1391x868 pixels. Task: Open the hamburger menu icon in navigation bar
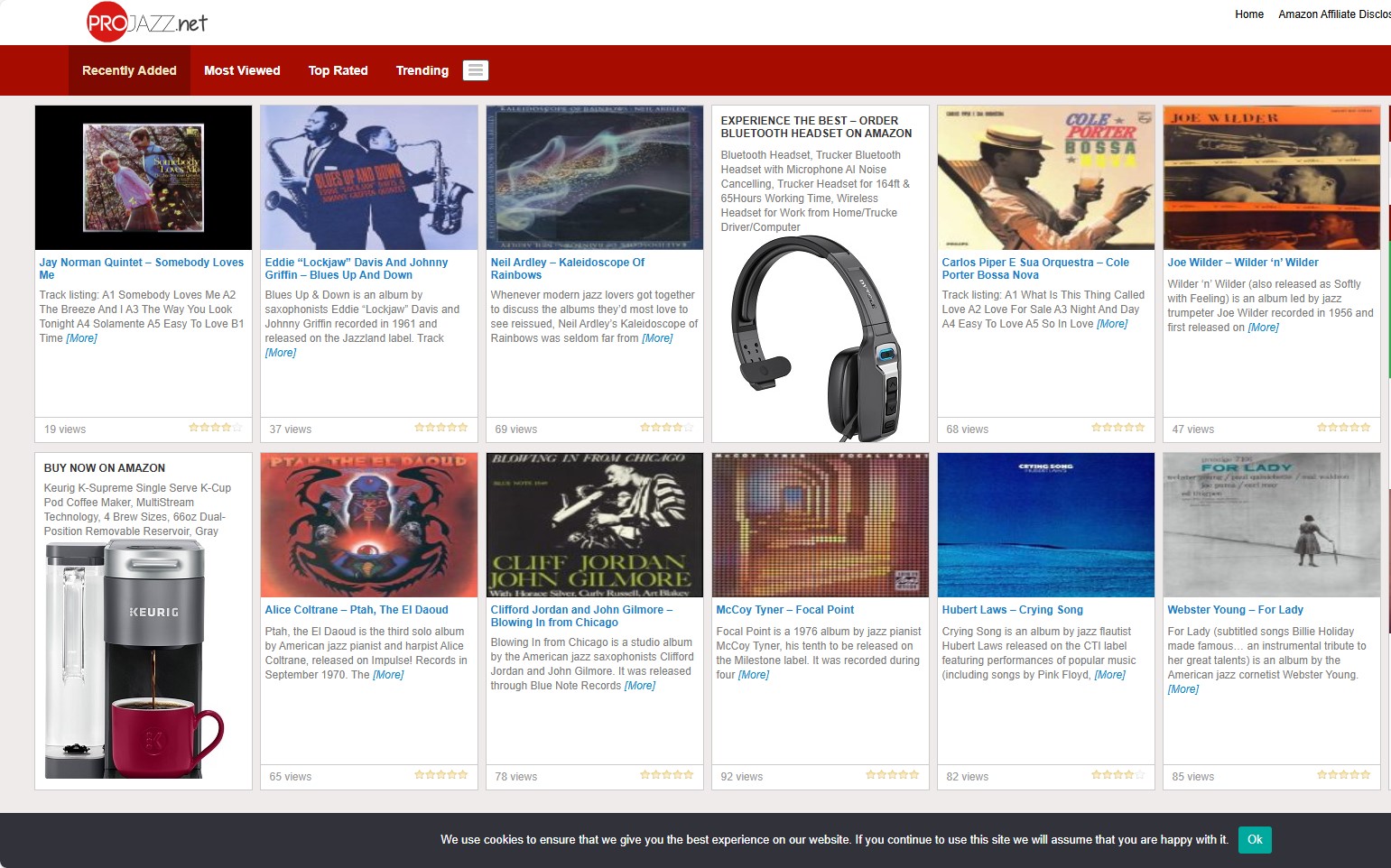click(476, 70)
